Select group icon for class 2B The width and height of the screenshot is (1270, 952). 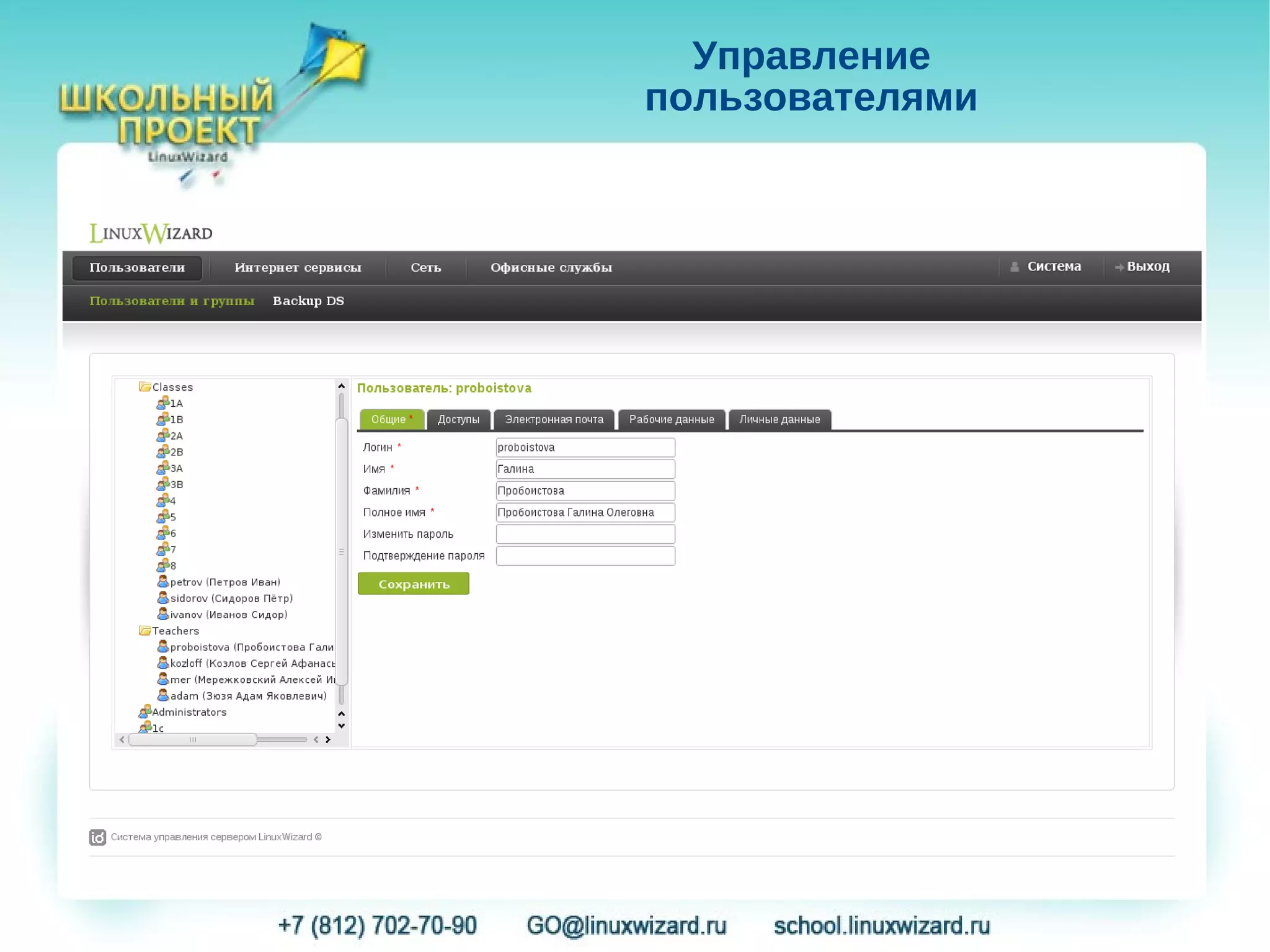163,452
